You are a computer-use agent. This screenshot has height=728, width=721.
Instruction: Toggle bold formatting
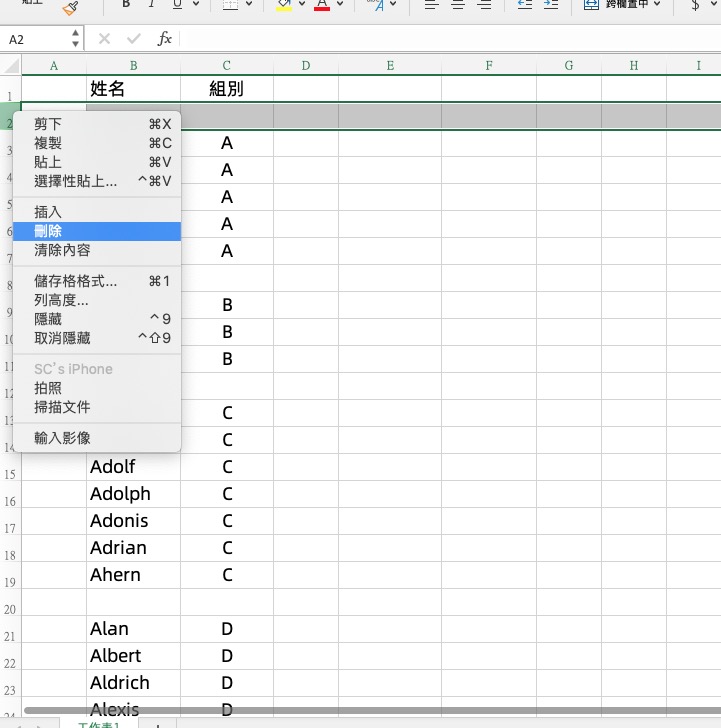126,5
